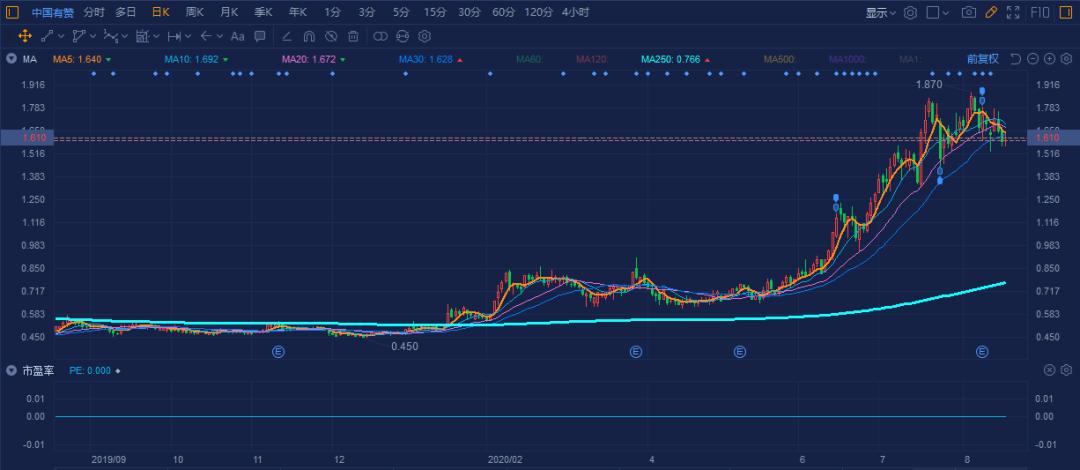
Task: Switch to the 4小时 interval tab
Action: pyautogui.click(x=575, y=12)
